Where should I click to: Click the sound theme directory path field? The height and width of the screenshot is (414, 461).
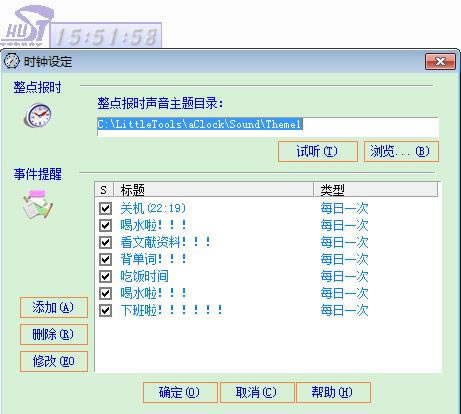pyautogui.click(x=267, y=126)
